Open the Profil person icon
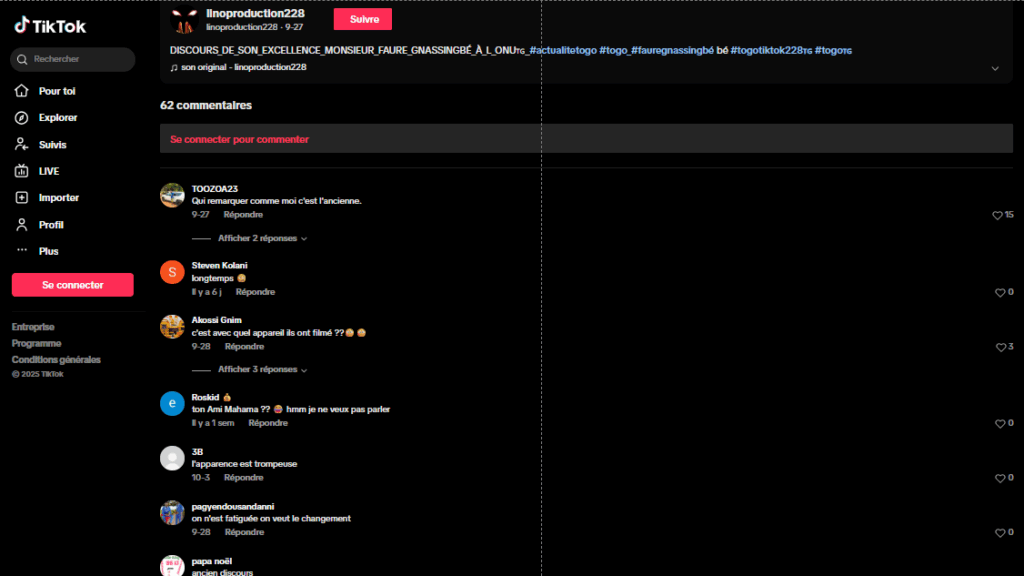 pyautogui.click(x=21, y=225)
